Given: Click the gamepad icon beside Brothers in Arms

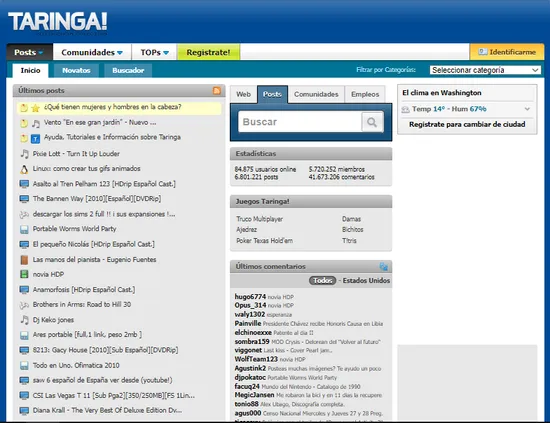Looking at the screenshot, I should pos(24,305).
